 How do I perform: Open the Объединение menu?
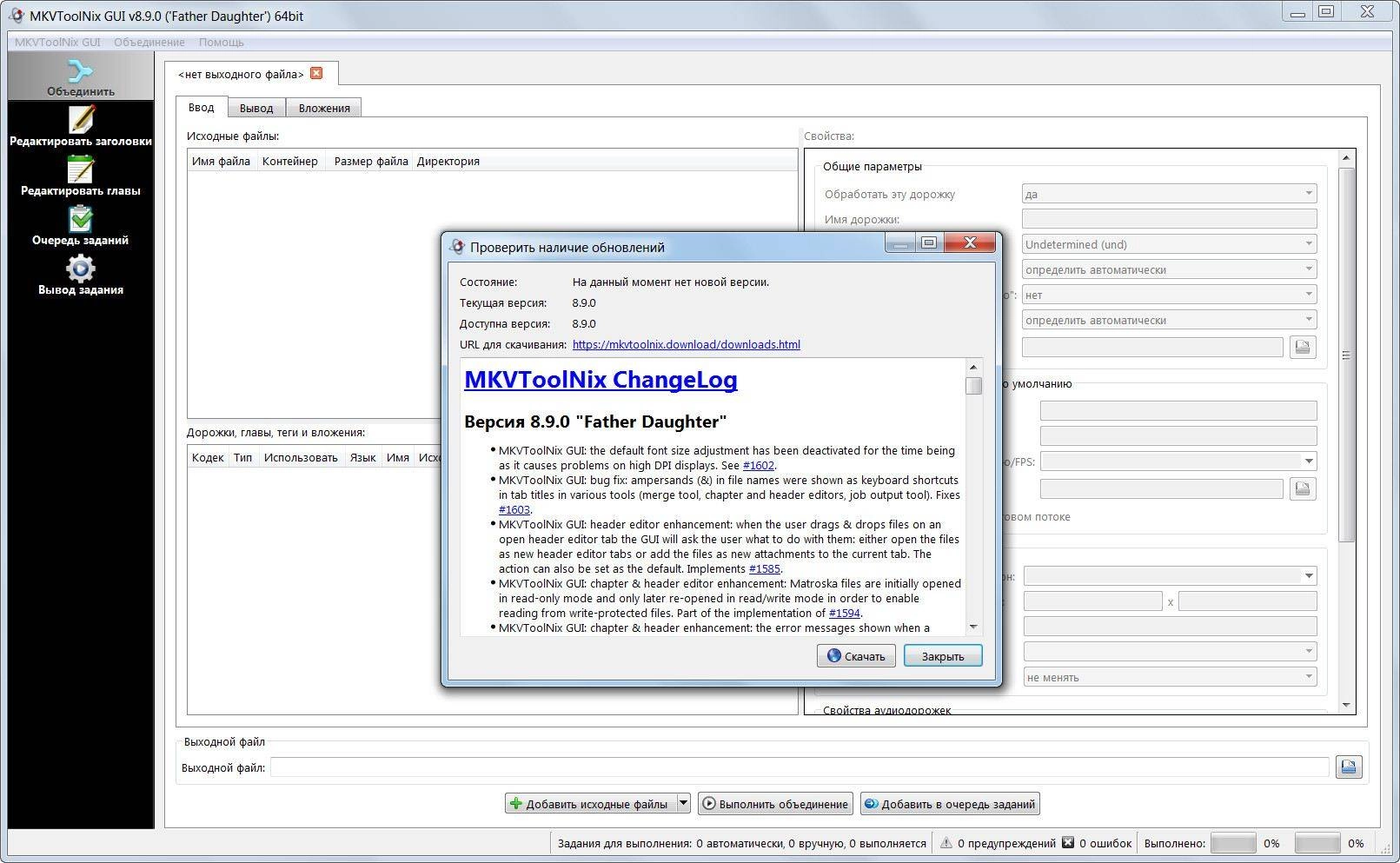(x=149, y=42)
